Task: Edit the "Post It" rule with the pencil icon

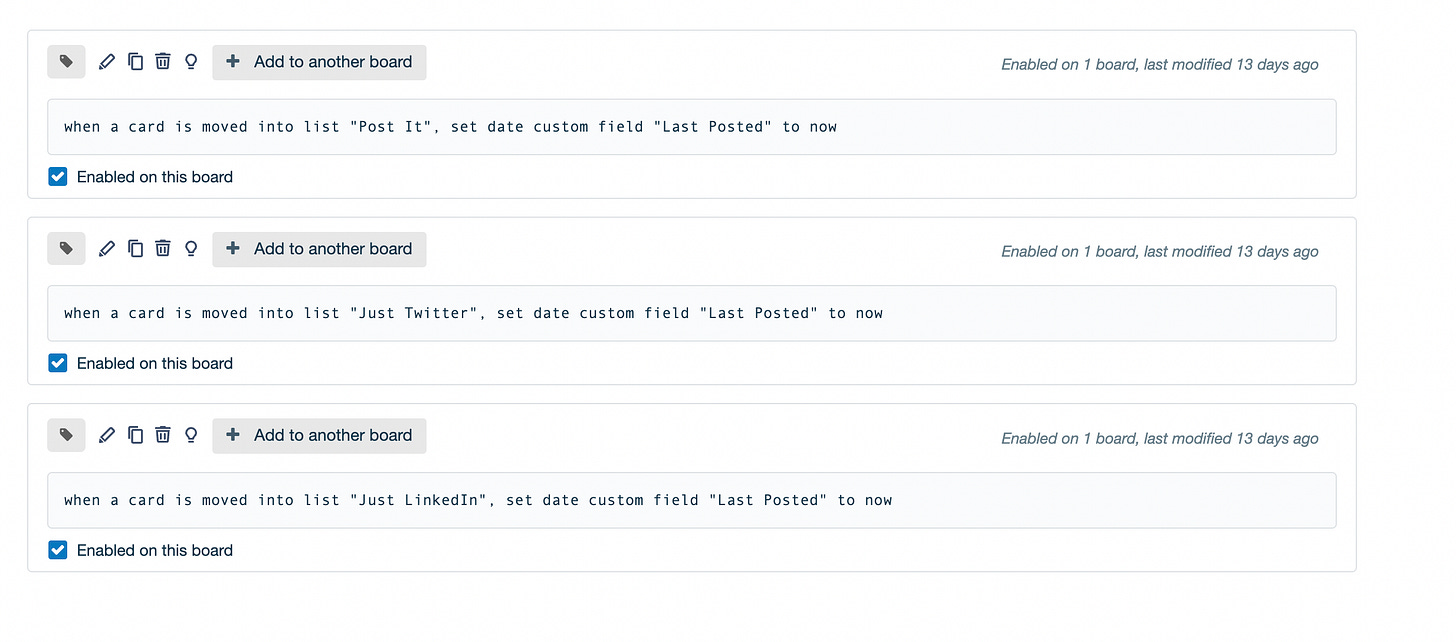Action: [107, 62]
